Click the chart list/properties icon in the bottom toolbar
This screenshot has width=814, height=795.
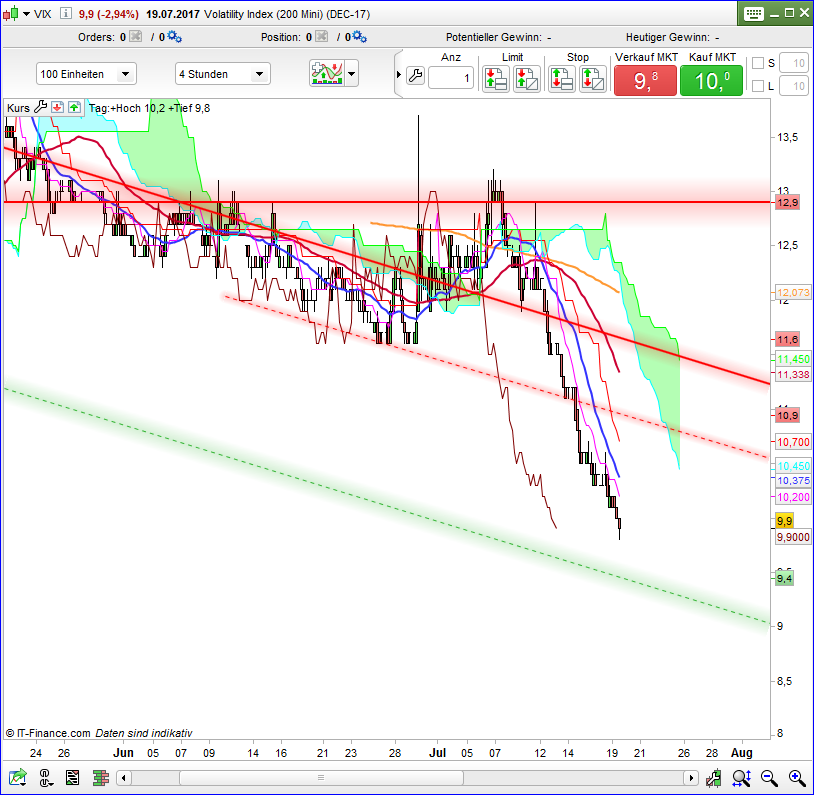[x=73, y=778]
